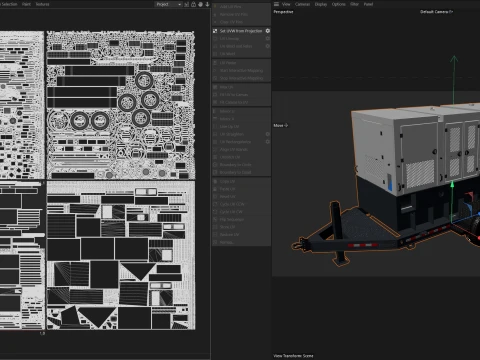Open the viewport Filter menu
This screenshot has width=480, height=360.
[x=354, y=4]
